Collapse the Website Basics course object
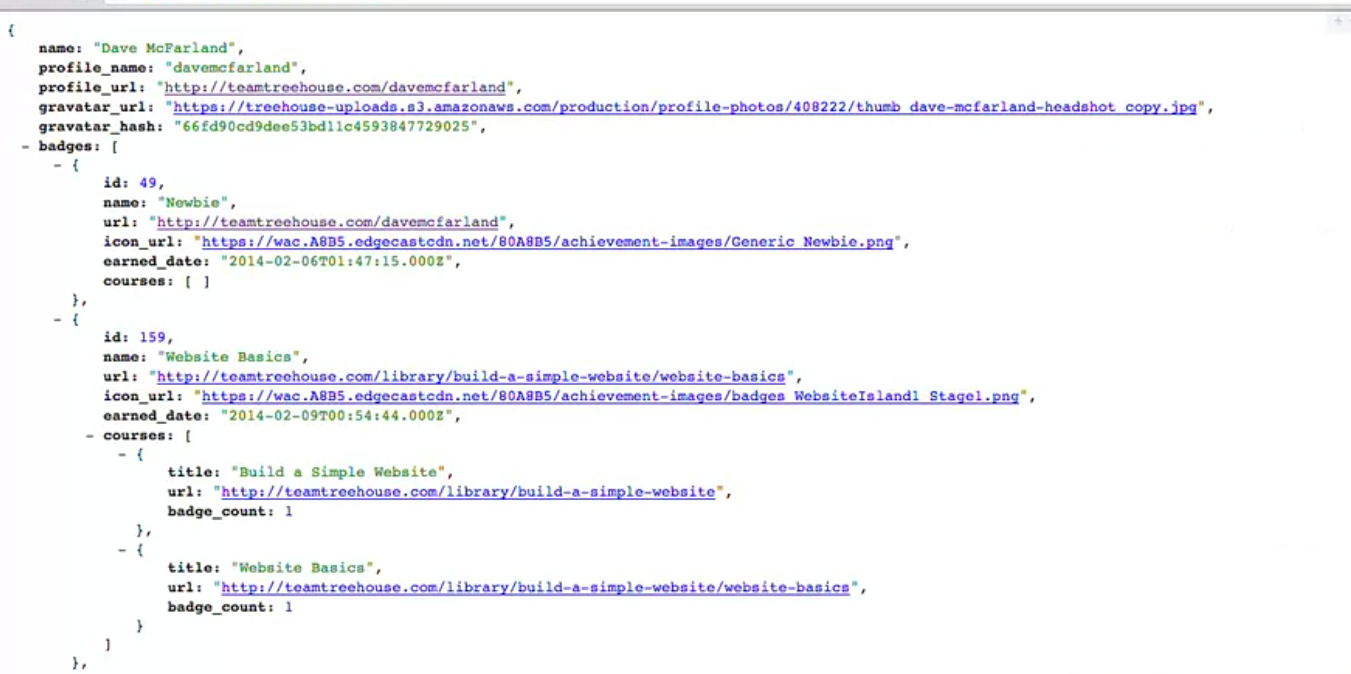1351x674 pixels. (x=122, y=550)
